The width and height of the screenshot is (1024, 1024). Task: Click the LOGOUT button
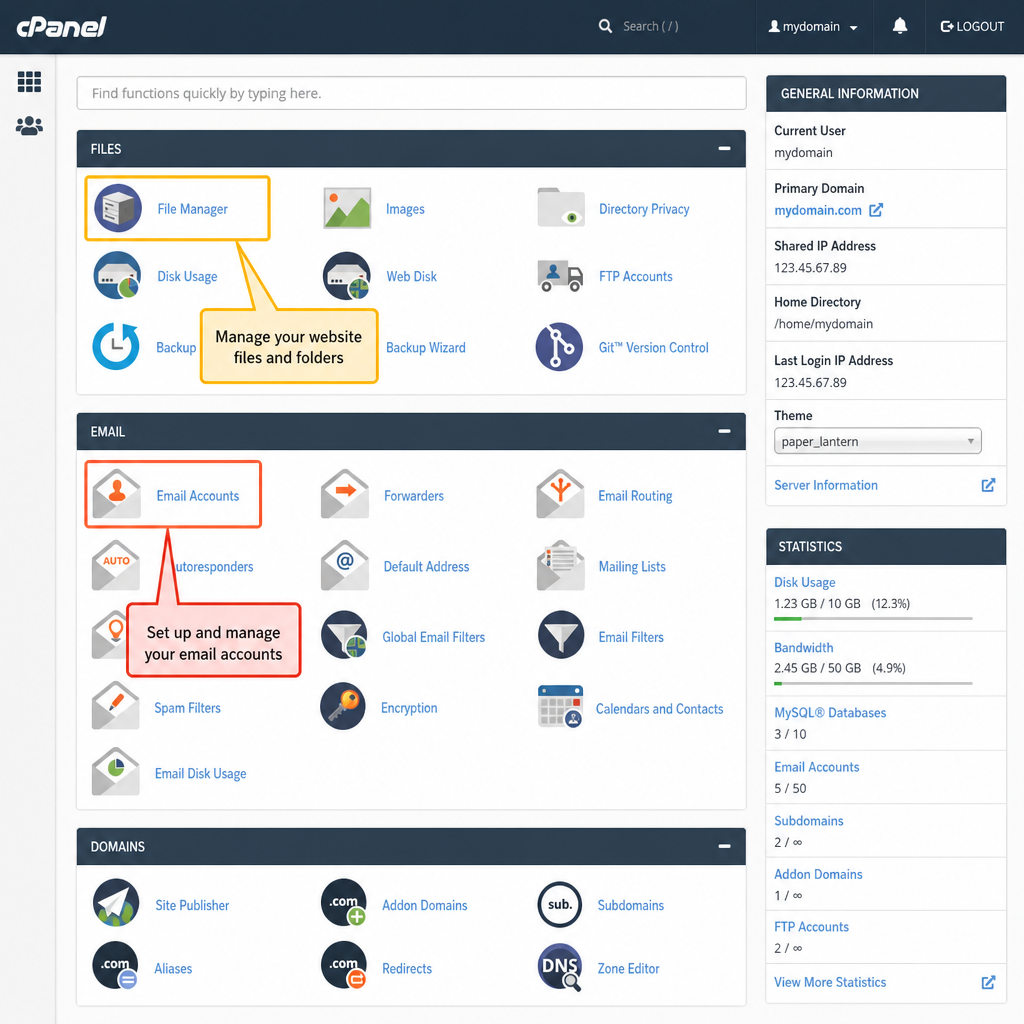tap(972, 27)
